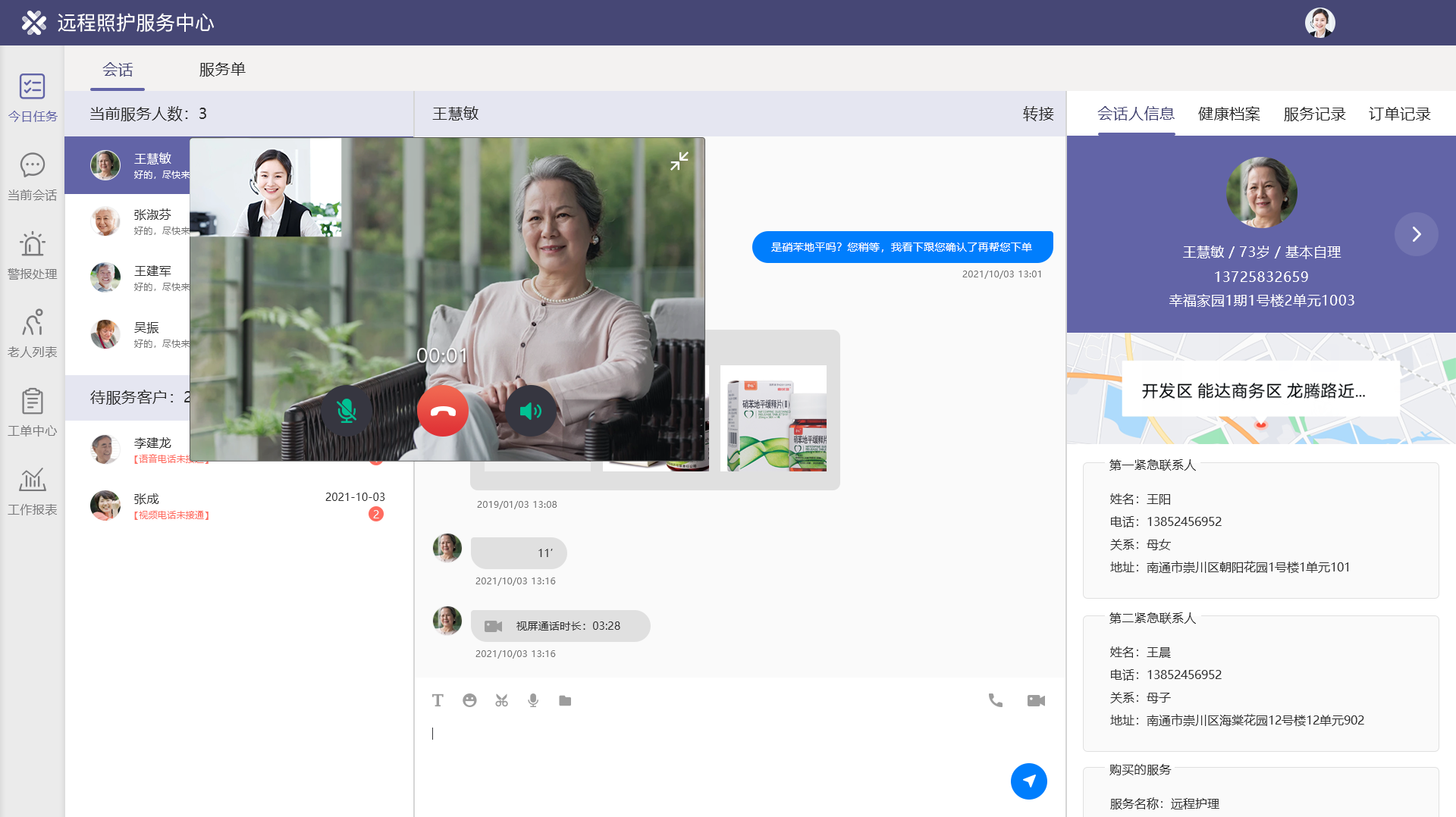Start a video call with camera icon

point(1036,700)
